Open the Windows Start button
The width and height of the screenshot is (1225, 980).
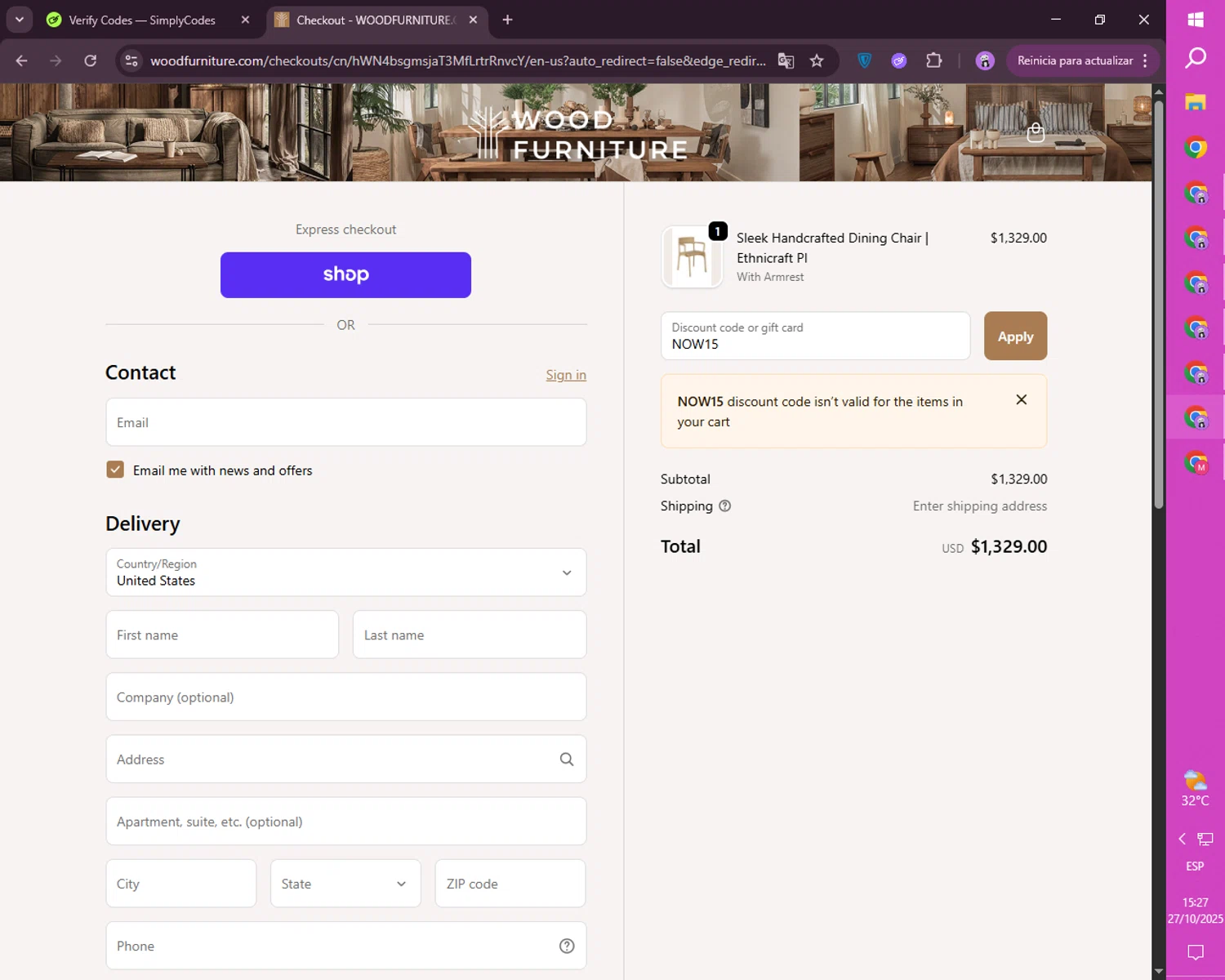click(1196, 20)
